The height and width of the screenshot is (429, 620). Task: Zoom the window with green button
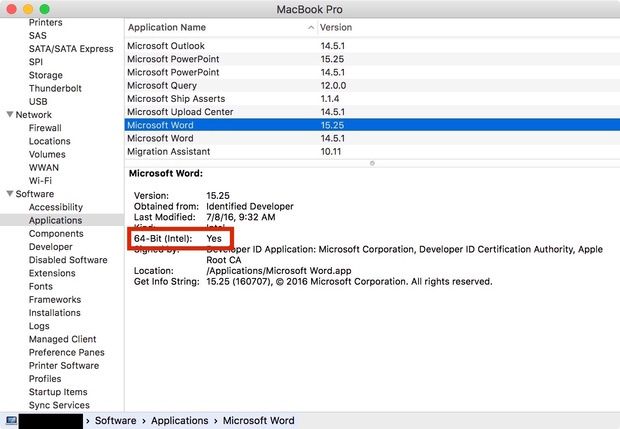45,9
